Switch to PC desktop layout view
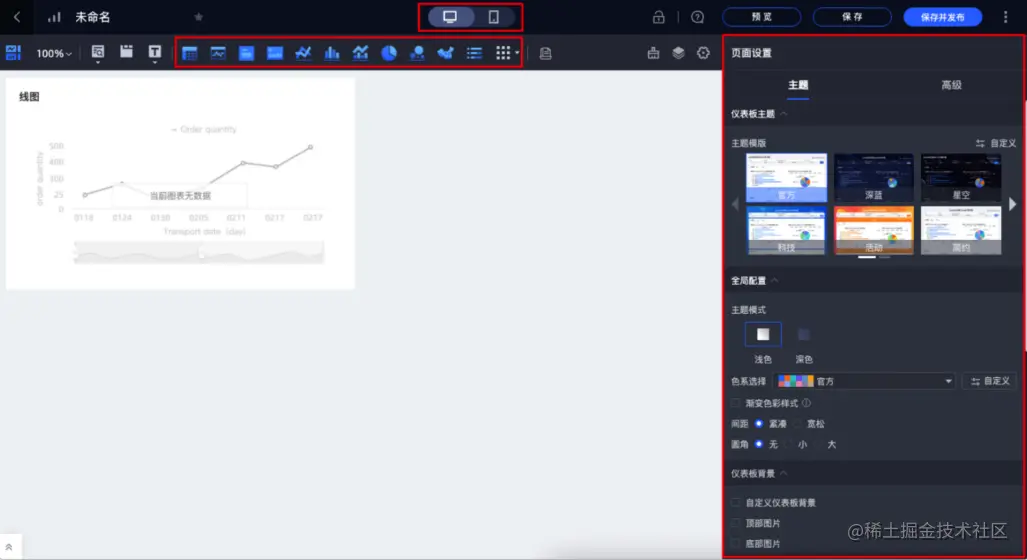The width and height of the screenshot is (1027, 560). coord(450,17)
